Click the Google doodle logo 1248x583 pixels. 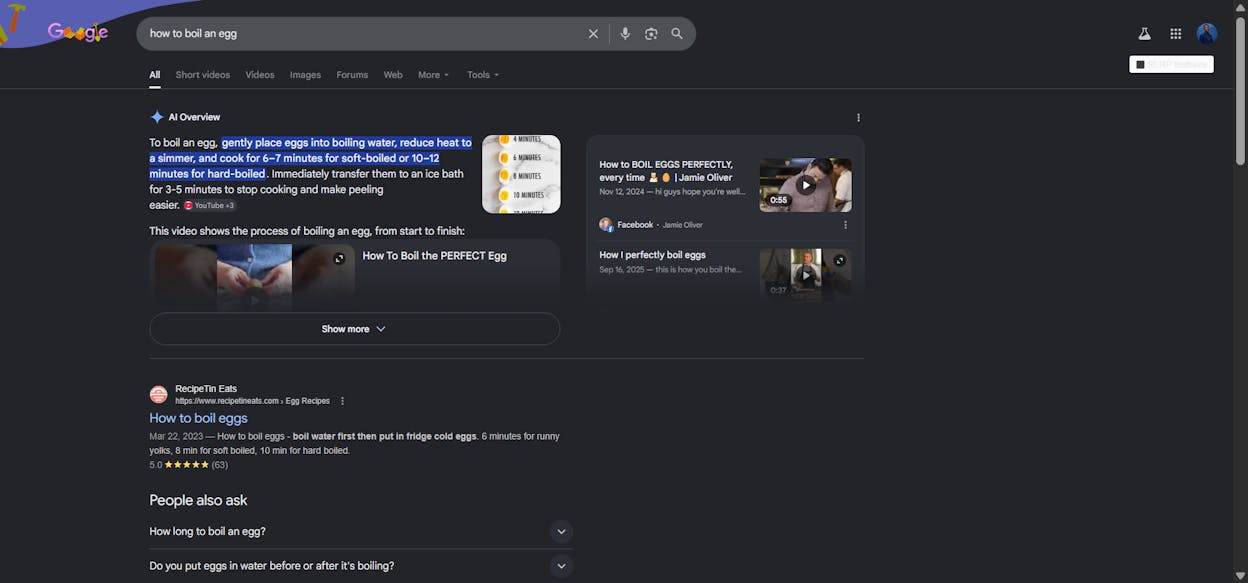pyautogui.click(x=77, y=32)
